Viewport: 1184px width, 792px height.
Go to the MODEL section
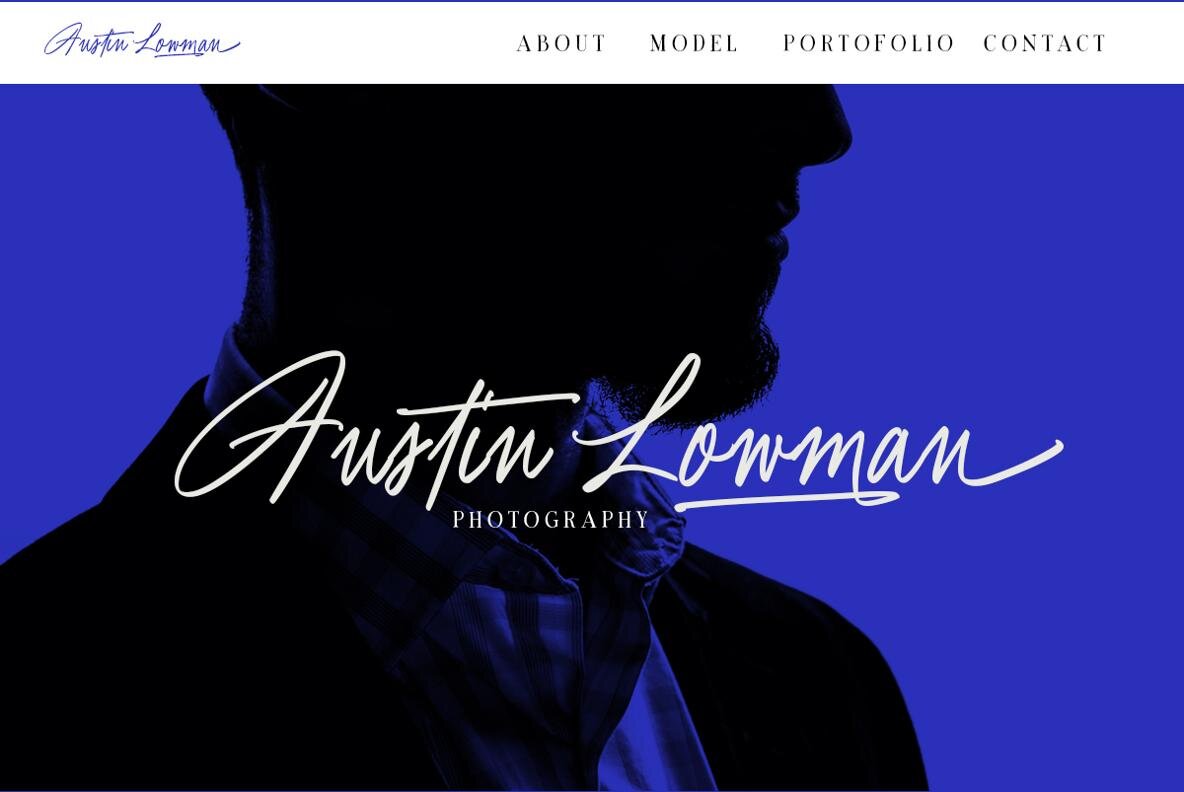pos(694,43)
